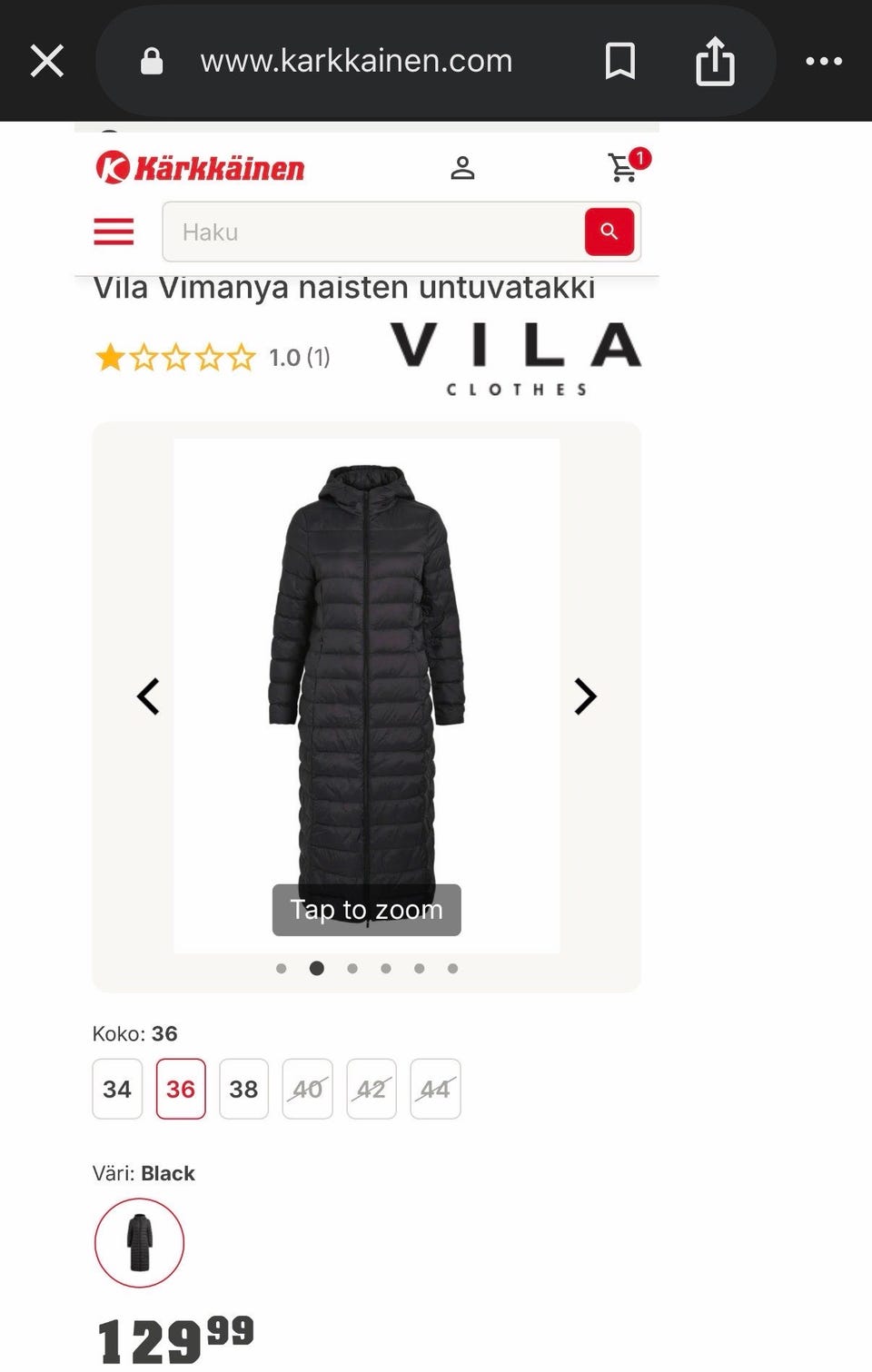
Task: Select size 36
Action: [181, 1089]
